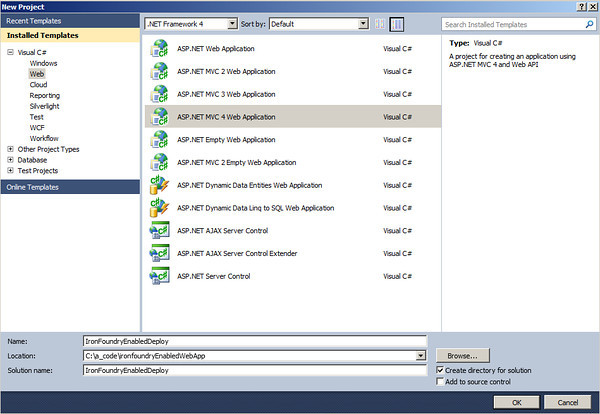Screen dimensions: 600x414
Task: Click the Browse... button
Action: [462, 355]
